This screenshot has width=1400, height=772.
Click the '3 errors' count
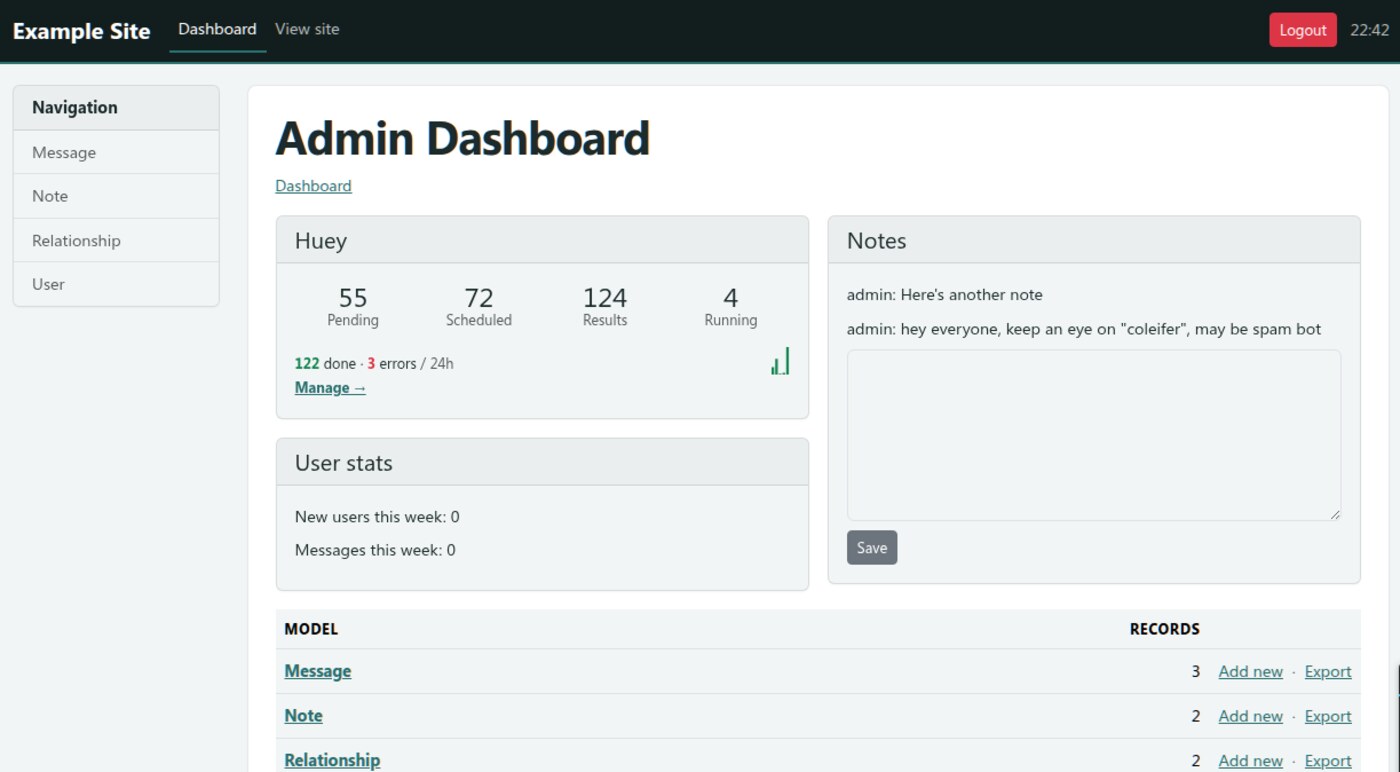click(x=392, y=364)
